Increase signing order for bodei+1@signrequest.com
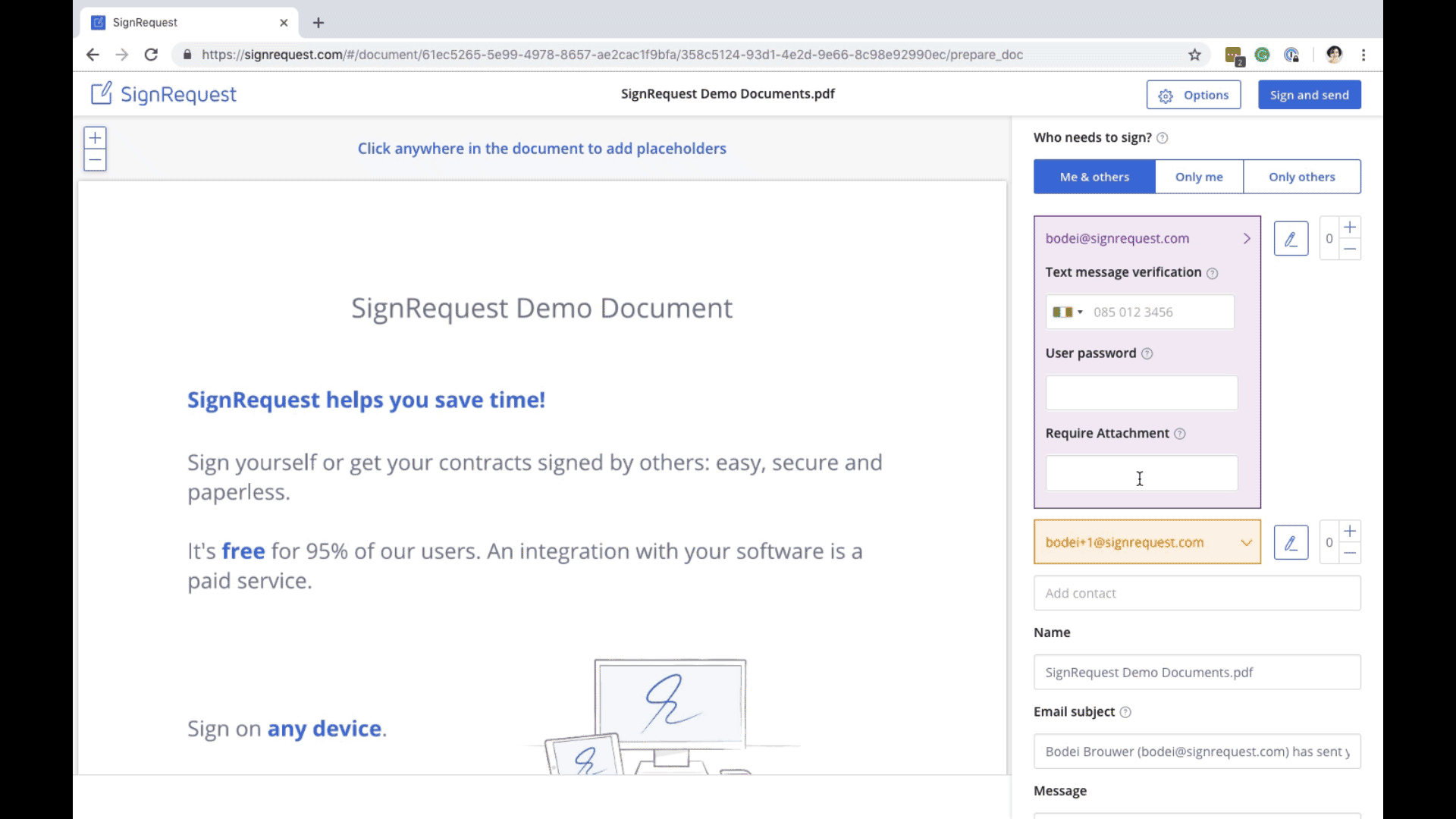This screenshot has height=819, width=1456. (x=1350, y=532)
